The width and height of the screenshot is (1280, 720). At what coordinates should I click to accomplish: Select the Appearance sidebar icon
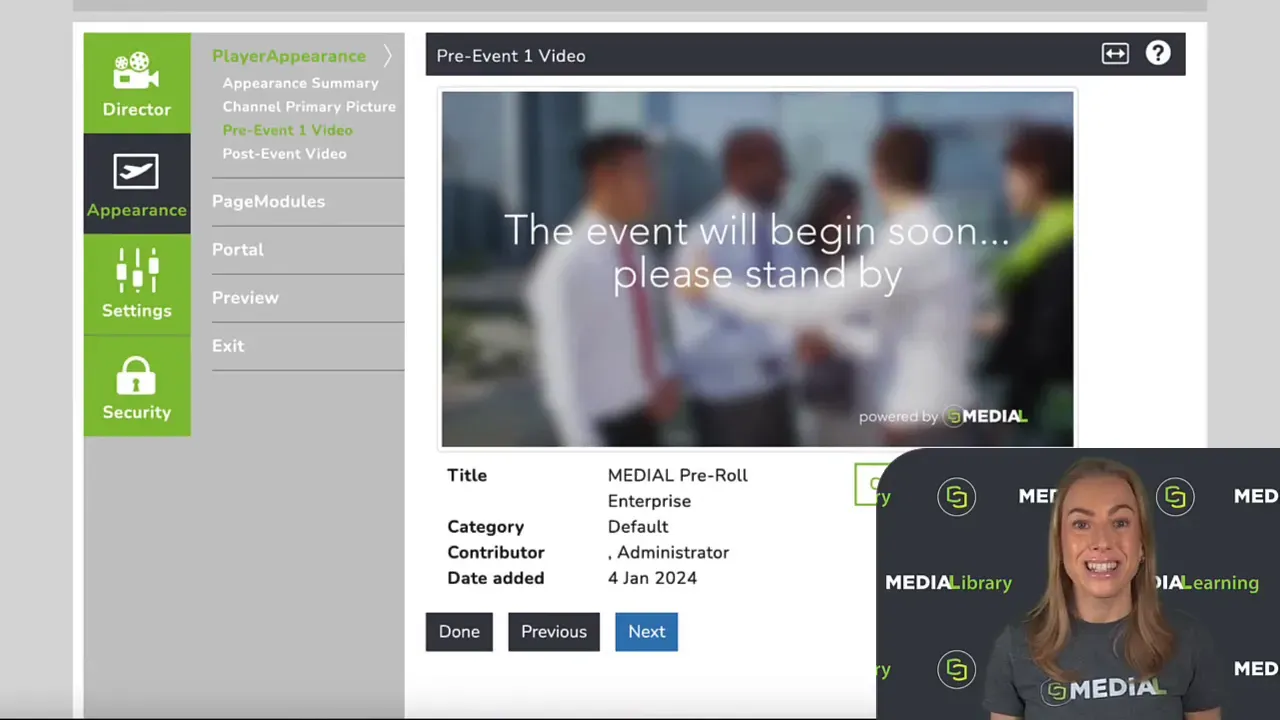(137, 184)
